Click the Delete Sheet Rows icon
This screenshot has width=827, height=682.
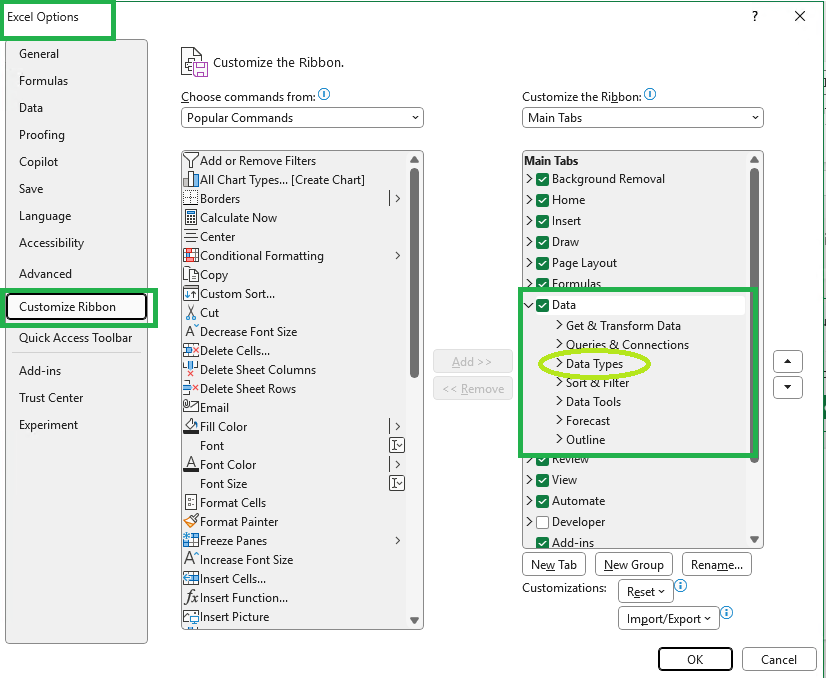(x=190, y=389)
